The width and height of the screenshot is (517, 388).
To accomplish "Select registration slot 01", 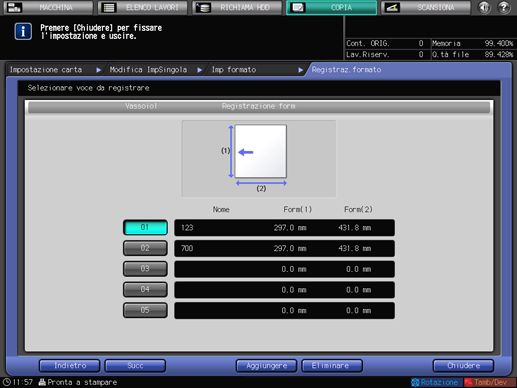I will (x=145, y=227).
